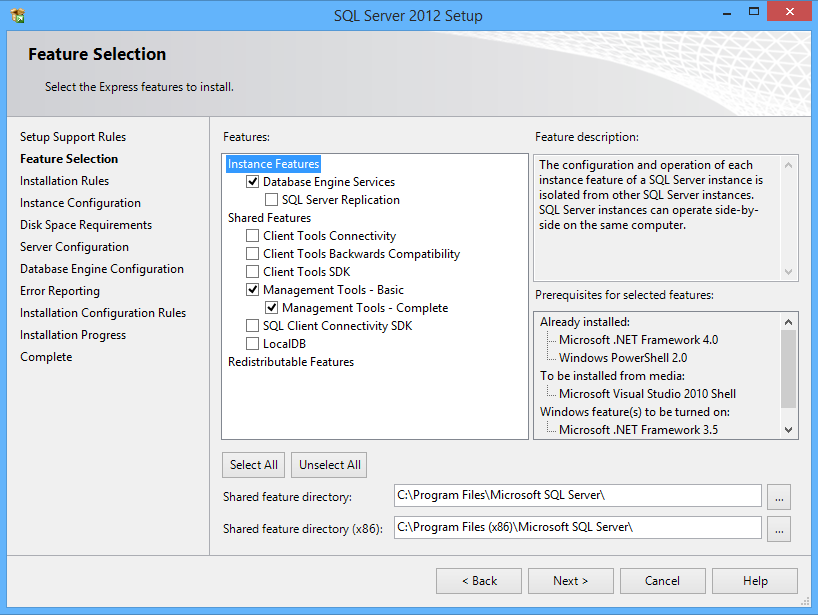
Task: Minimize the SQL Server 2012 Setup window
Action: tap(727, 13)
